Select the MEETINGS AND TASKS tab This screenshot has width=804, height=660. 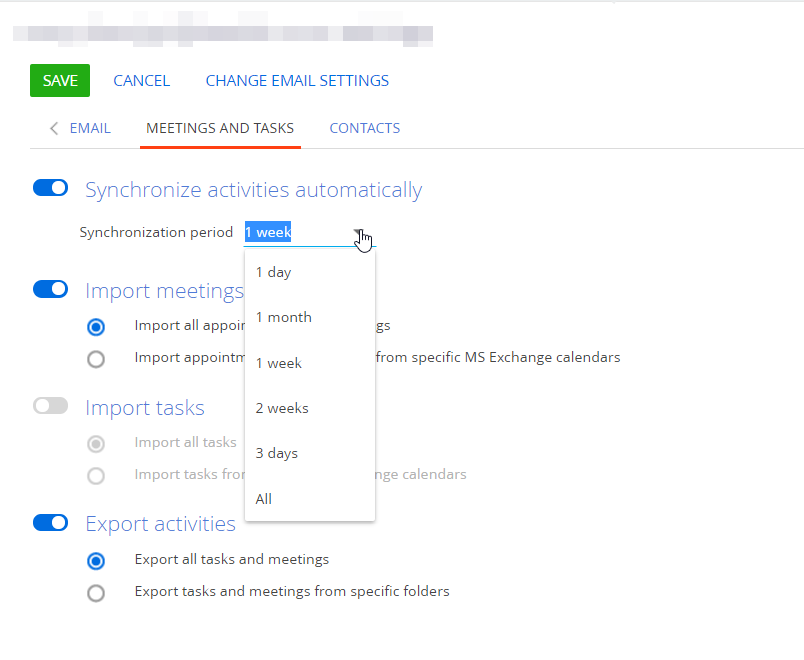220,128
